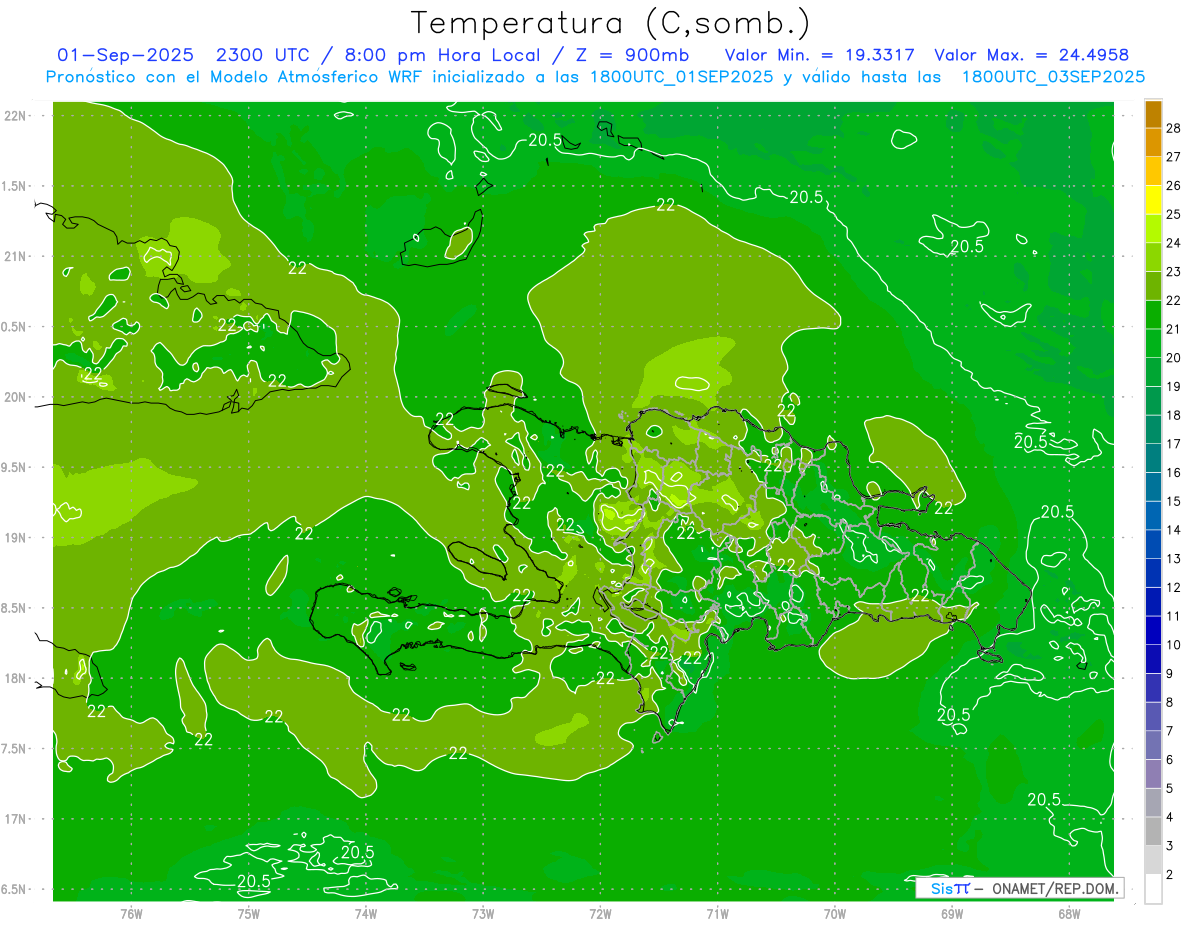Click the "19N" latitude axis label
Screen dimensions: 1200x927
click(x=16, y=537)
